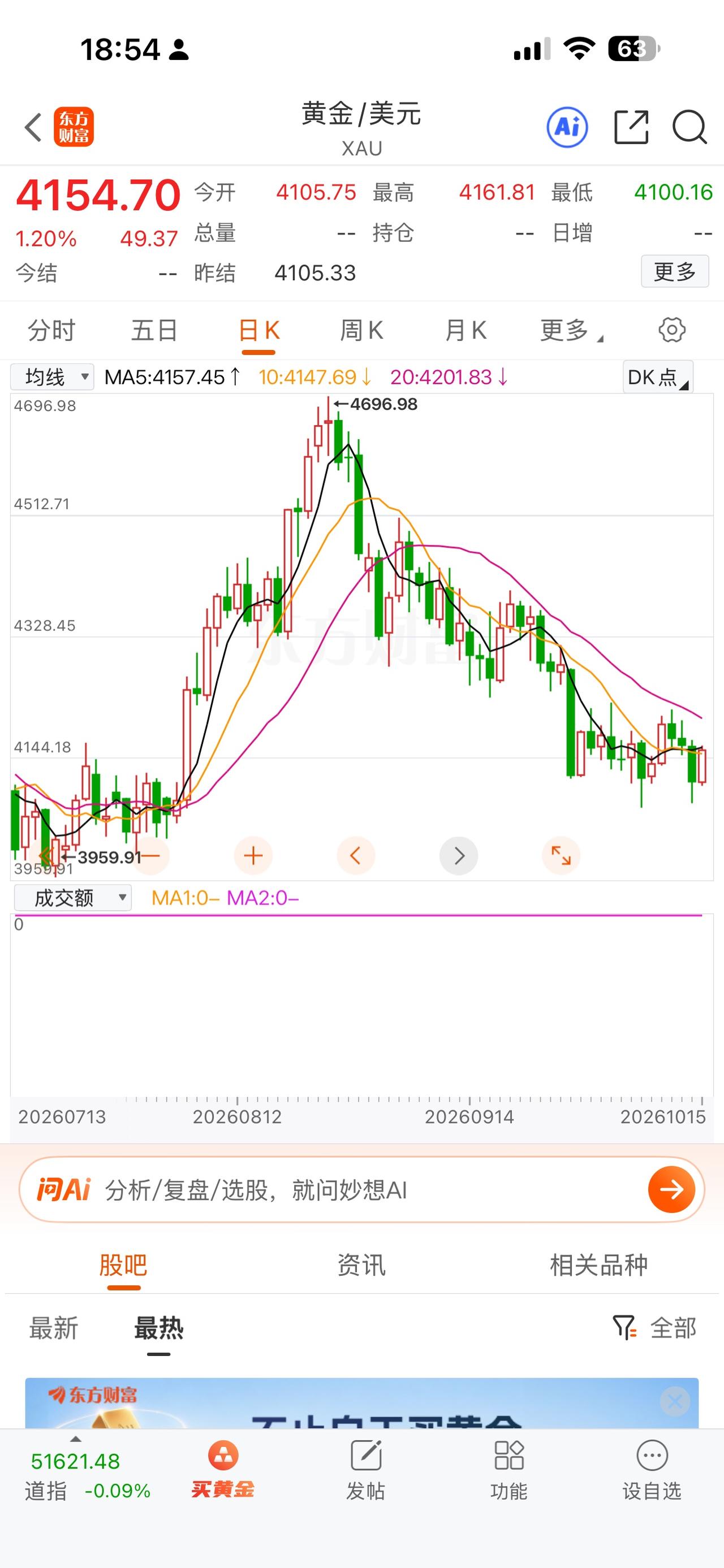Image resolution: width=724 pixels, height=1568 pixels.
Task: Tap the 问Ai input field
Action: [x=361, y=1189]
